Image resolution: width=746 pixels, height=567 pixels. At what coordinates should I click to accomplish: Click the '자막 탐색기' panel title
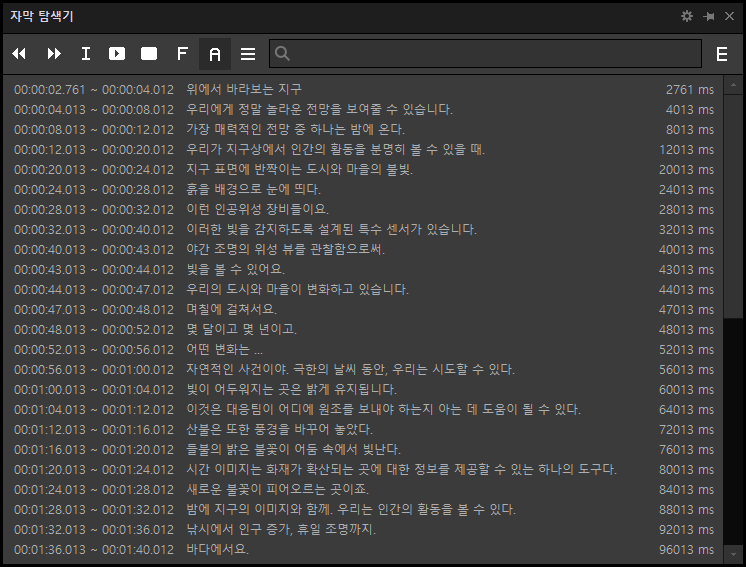click(42, 16)
